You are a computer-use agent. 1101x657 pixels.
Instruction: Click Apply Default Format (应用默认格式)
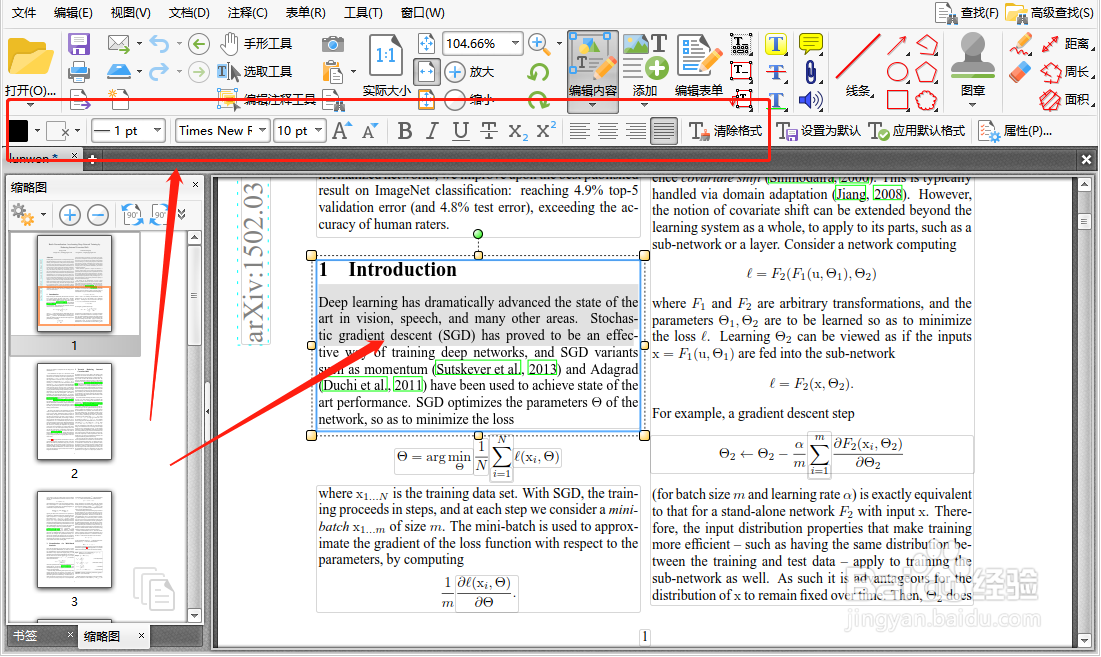tap(916, 131)
